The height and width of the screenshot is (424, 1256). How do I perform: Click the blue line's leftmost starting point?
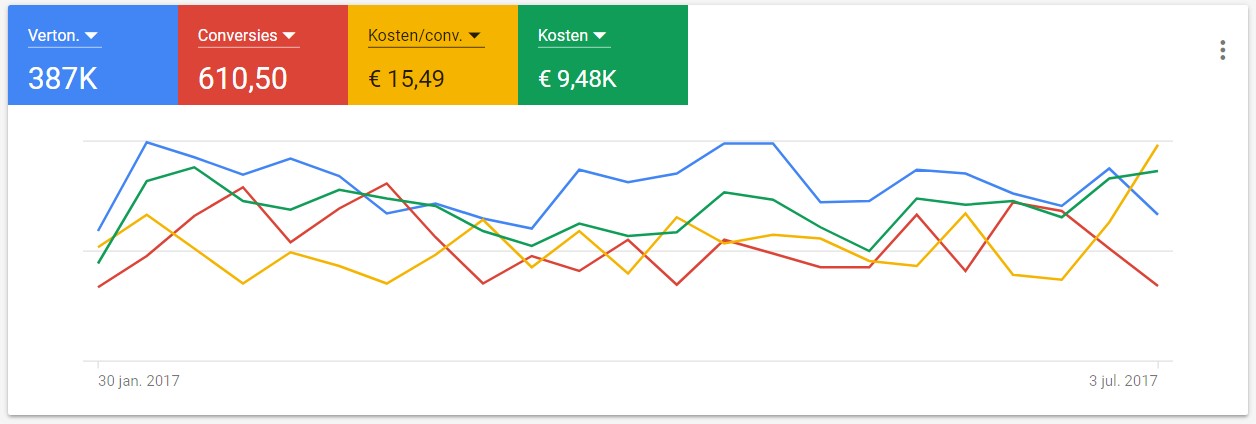[x=98, y=230]
